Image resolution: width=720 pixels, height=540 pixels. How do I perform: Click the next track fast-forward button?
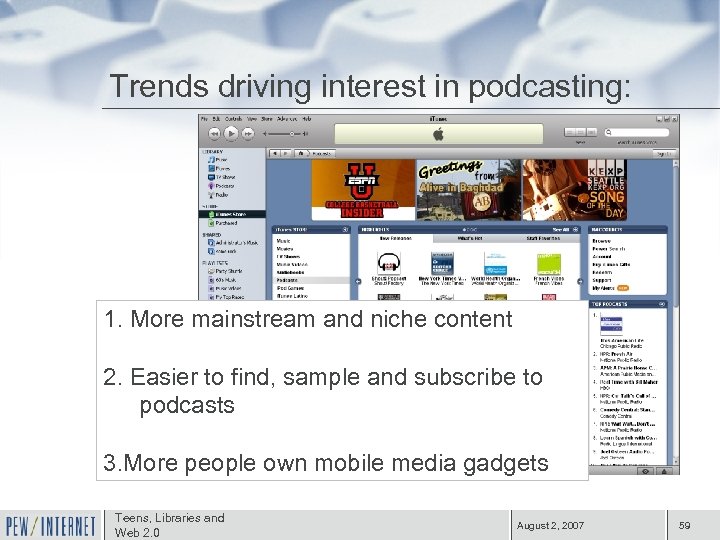pos(248,134)
